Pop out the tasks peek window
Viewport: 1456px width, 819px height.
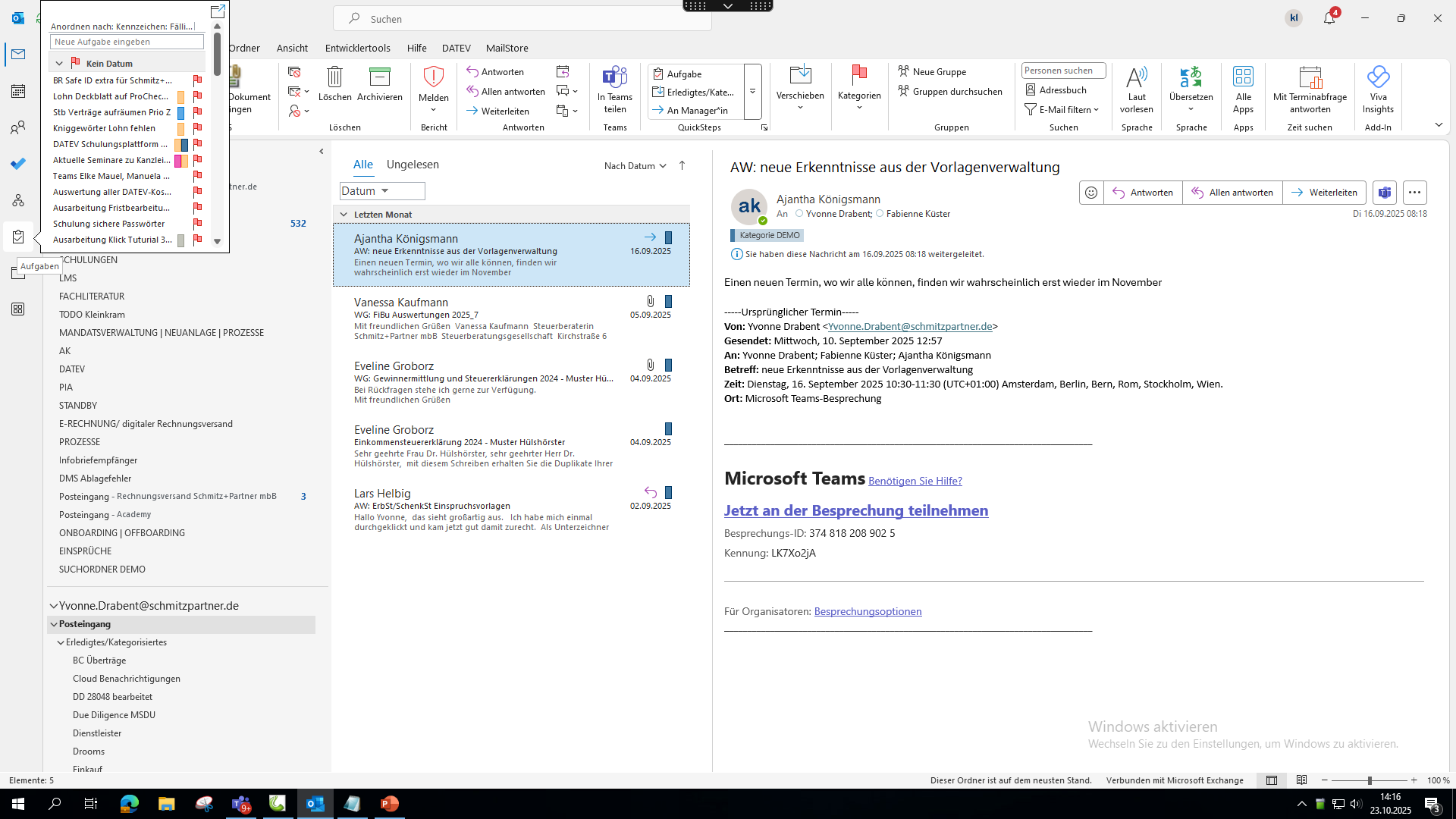click(x=218, y=11)
